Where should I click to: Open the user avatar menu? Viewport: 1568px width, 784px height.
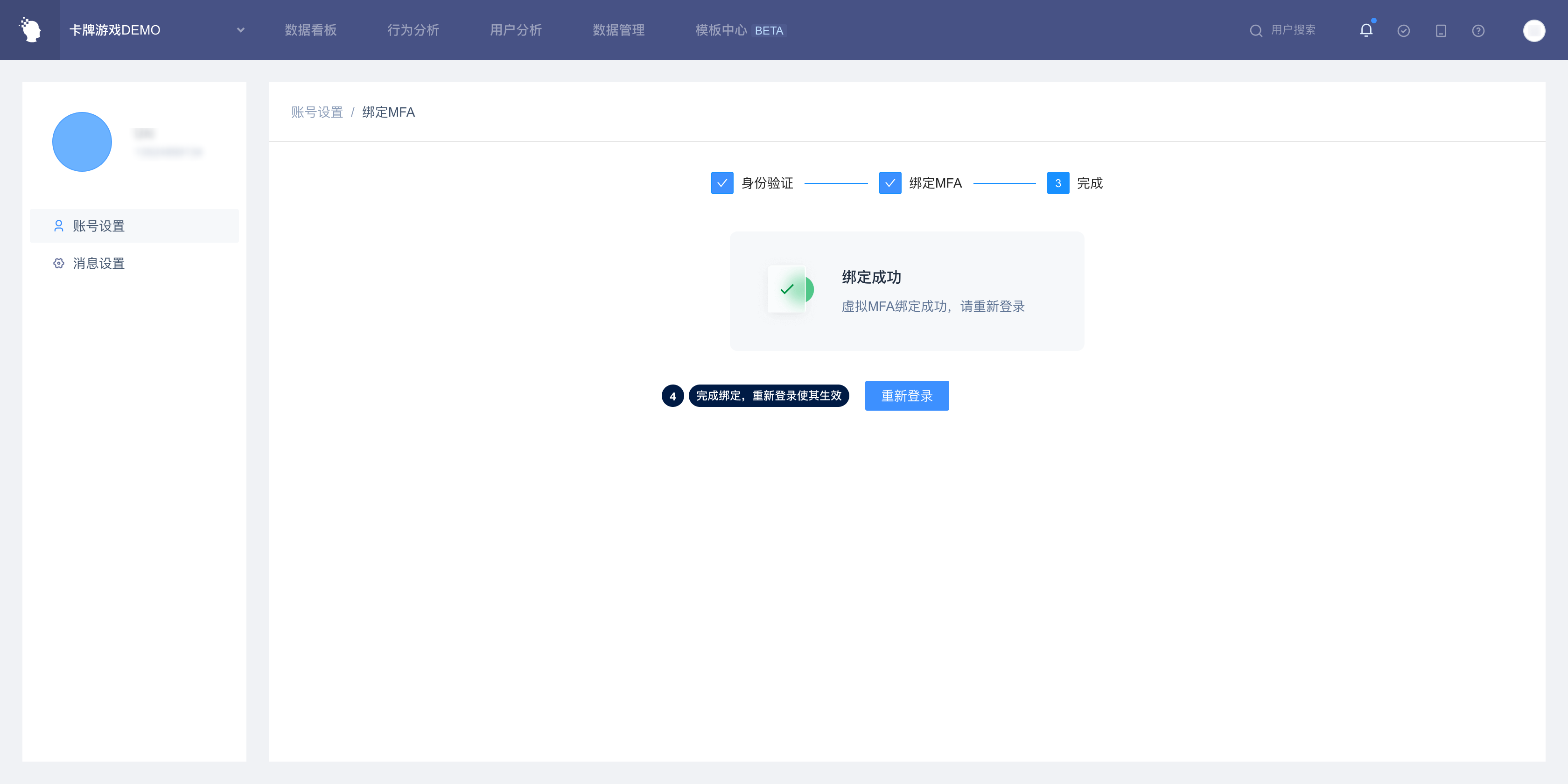[1533, 30]
